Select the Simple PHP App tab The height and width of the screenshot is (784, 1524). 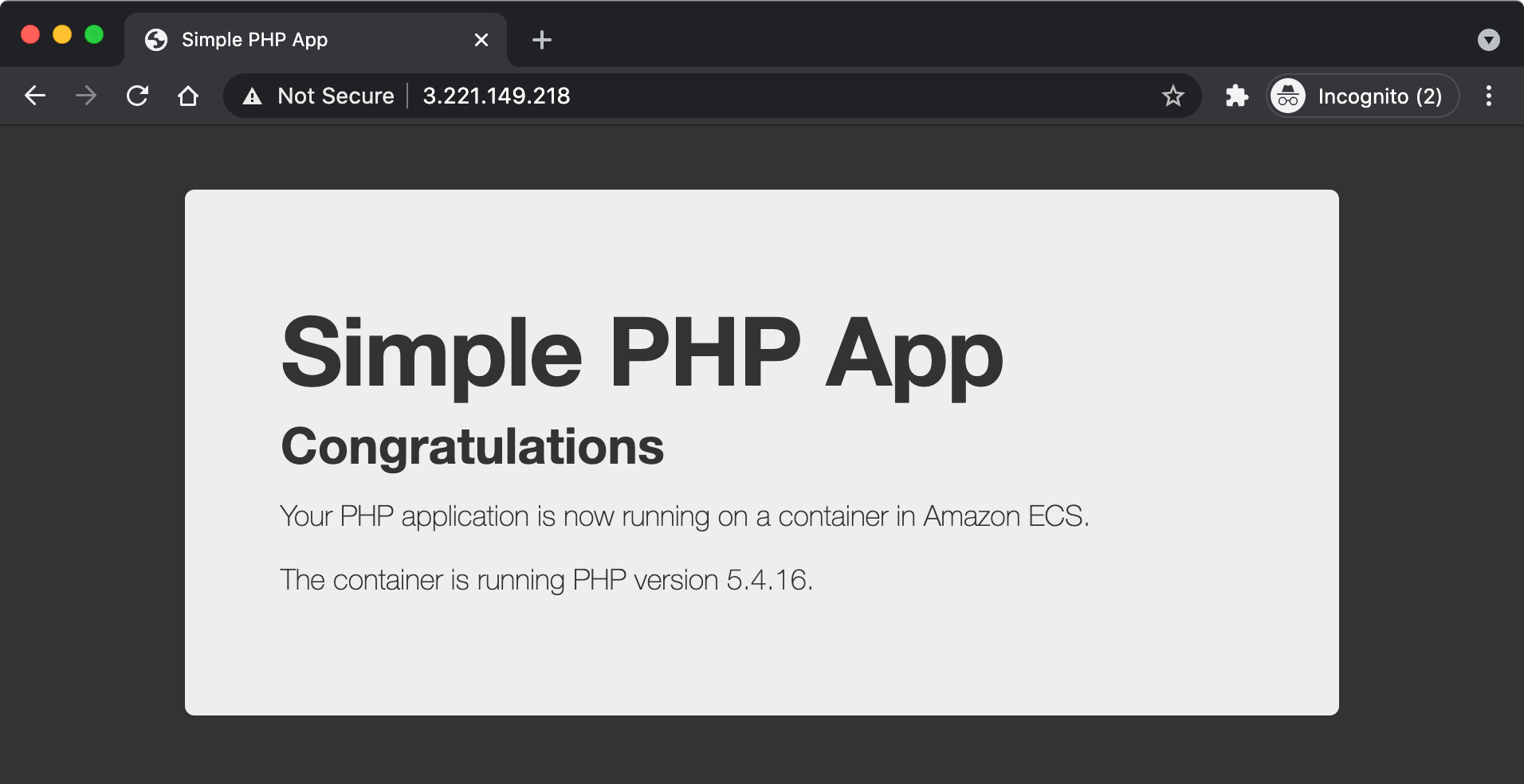tap(316, 40)
